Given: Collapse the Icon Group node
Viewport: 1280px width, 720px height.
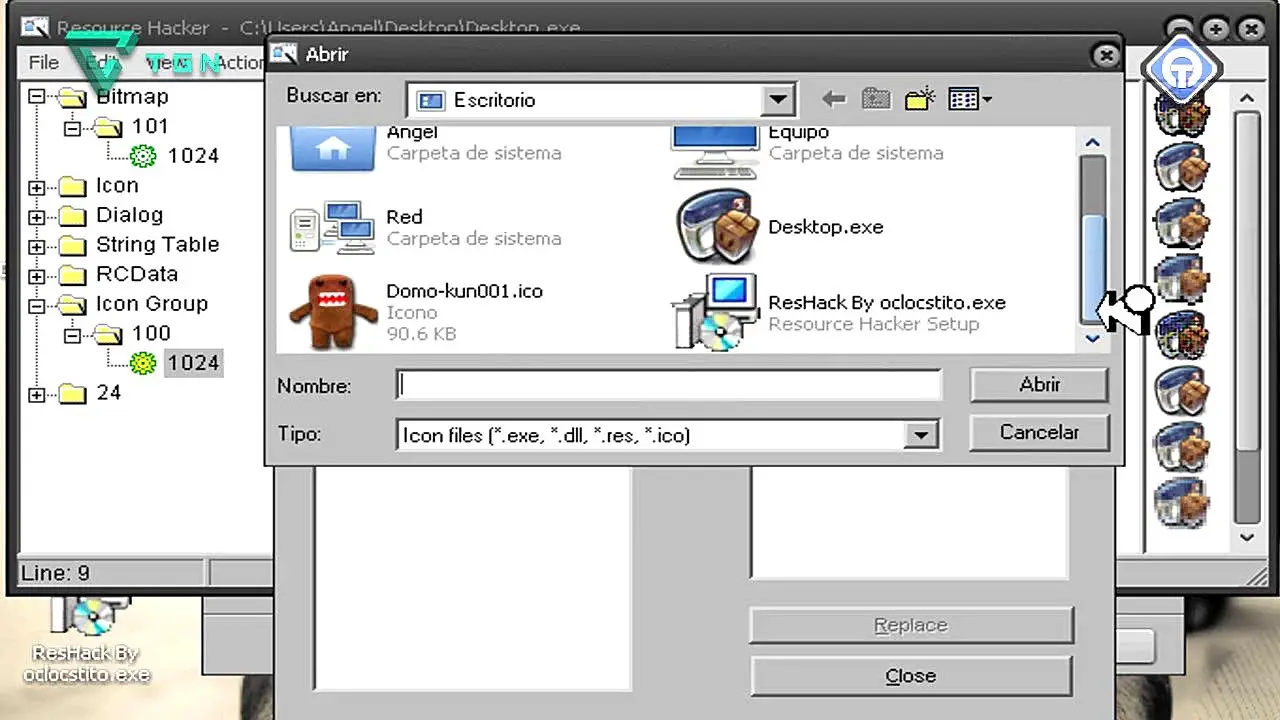Looking at the screenshot, I should [x=37, y=305].
